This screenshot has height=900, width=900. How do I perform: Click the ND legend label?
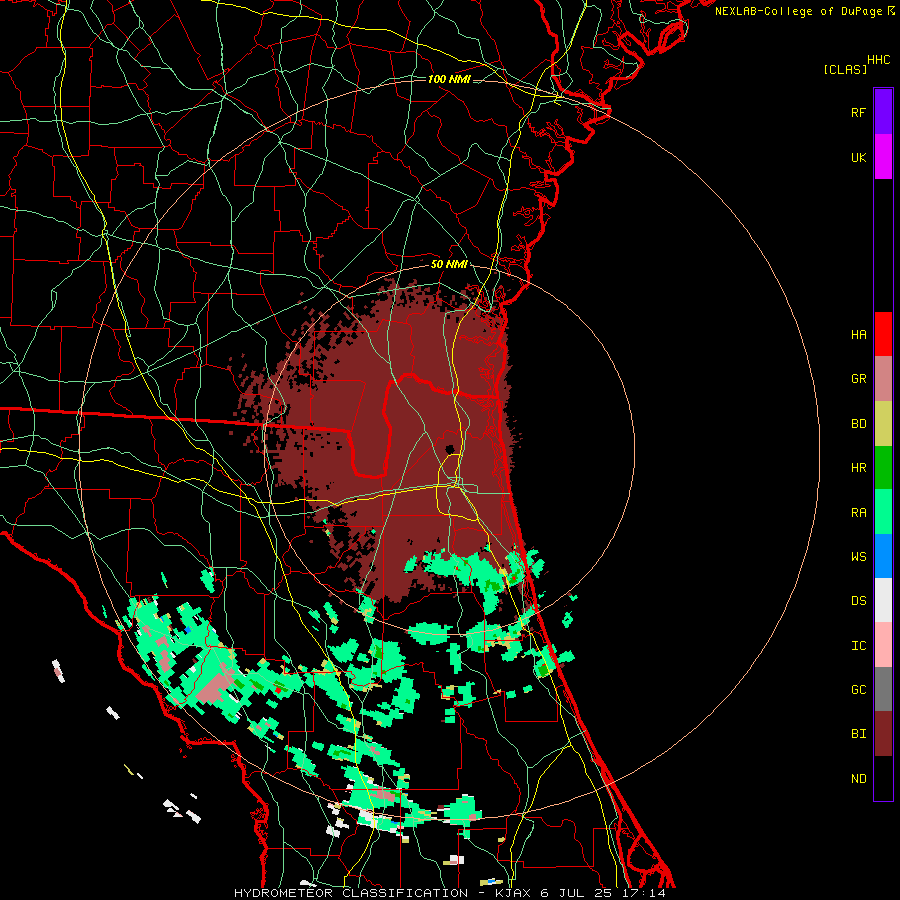click(x=858, y=779)
